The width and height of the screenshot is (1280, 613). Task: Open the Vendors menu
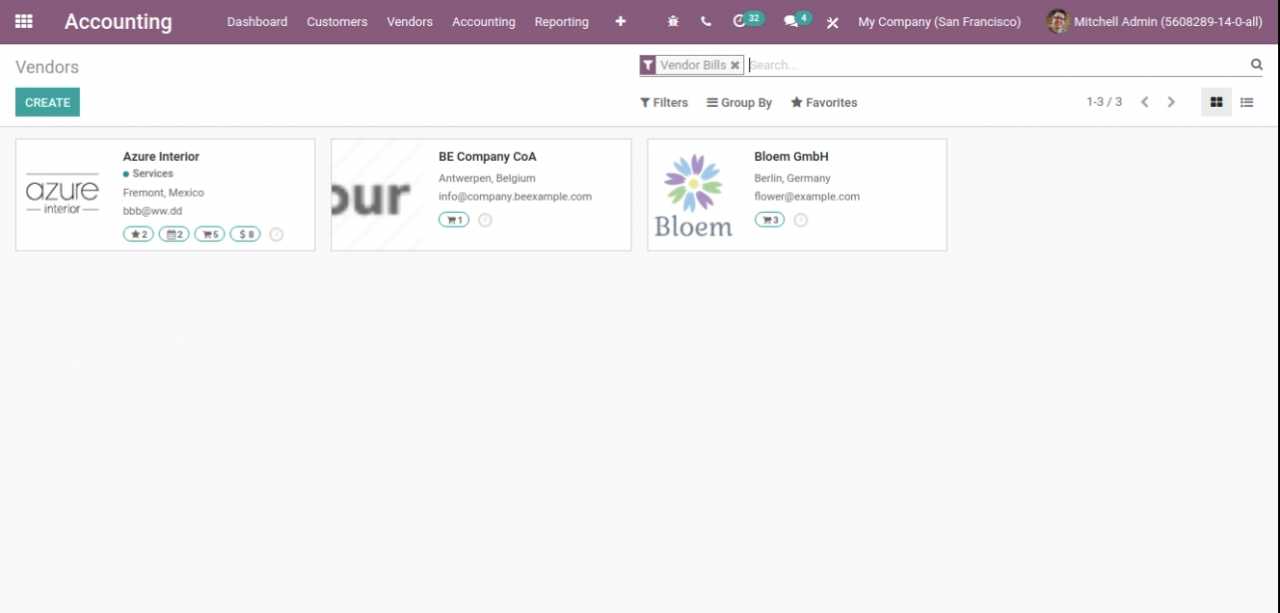(x=409, y=21)
